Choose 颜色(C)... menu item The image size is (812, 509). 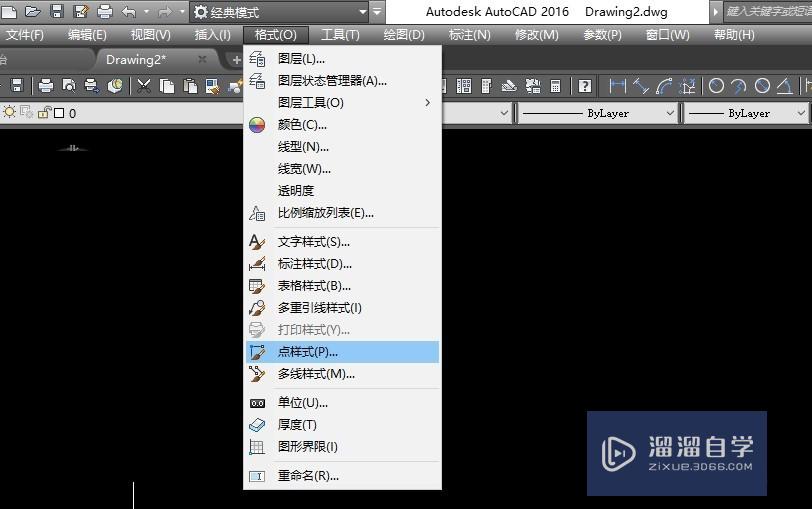pos(342,125)
